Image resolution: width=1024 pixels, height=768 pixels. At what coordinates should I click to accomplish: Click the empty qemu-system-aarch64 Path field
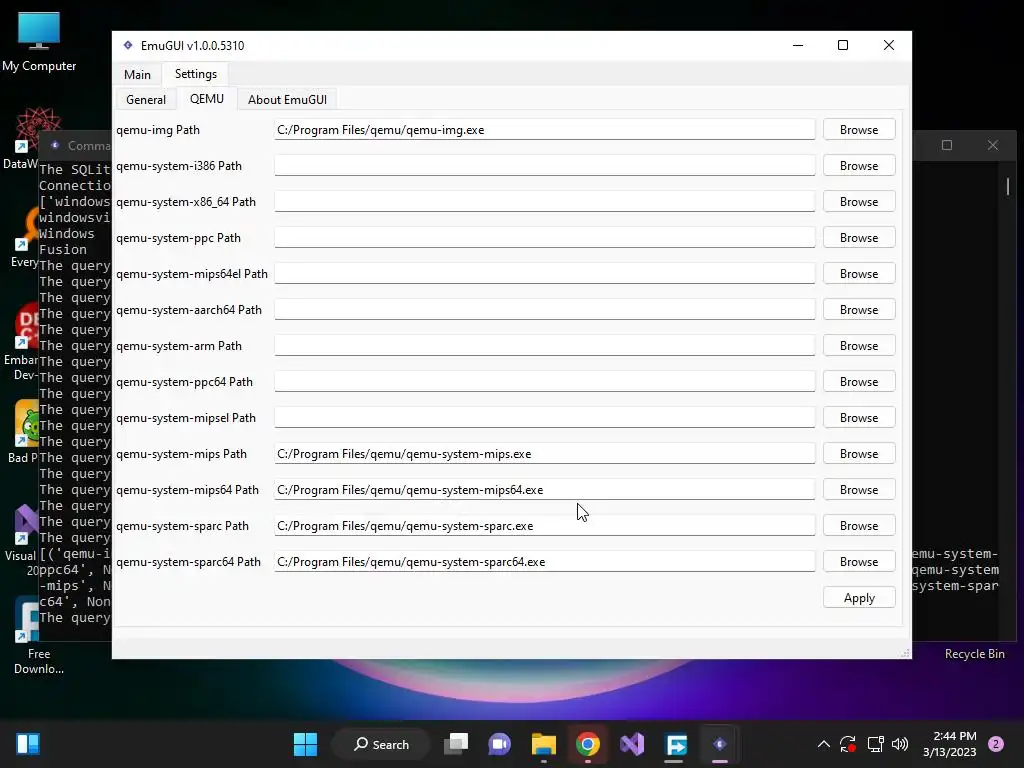(545, 309)
